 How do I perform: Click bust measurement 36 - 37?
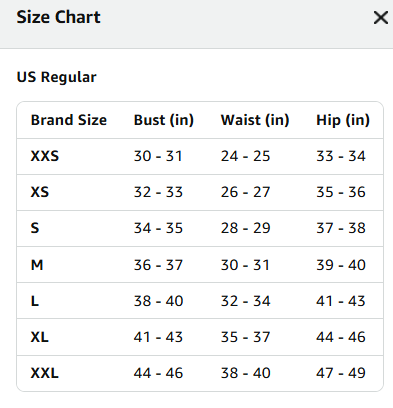click(158, 265)
